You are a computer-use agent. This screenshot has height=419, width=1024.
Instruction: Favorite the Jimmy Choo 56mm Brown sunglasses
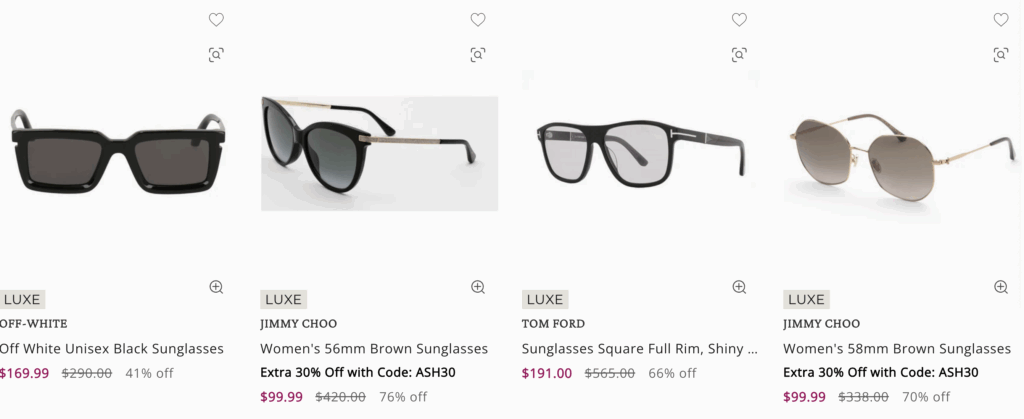(x=478, y=19)
